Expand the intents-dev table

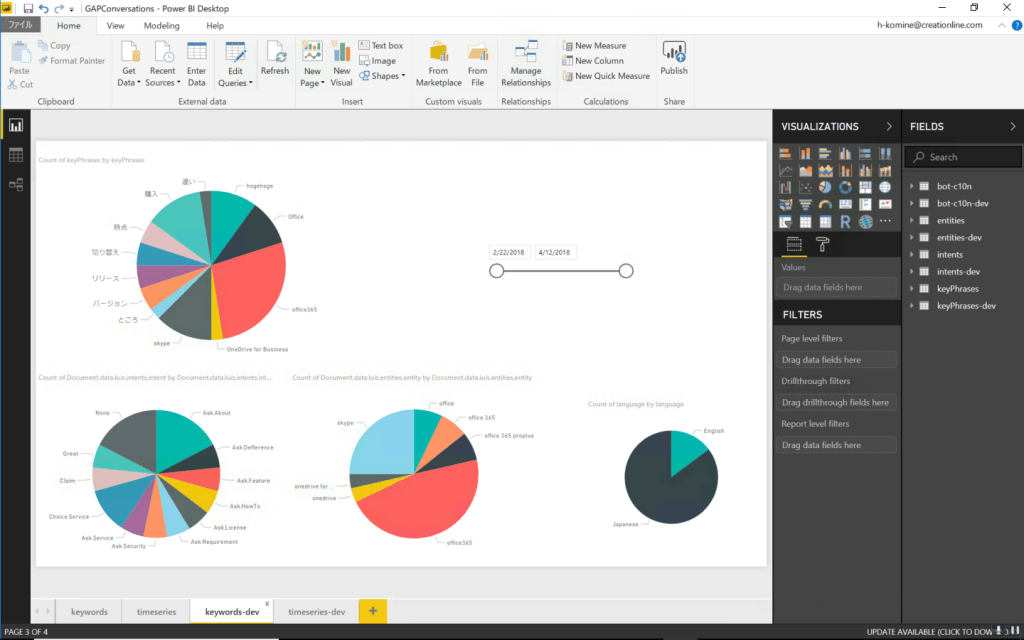point(912,271)
